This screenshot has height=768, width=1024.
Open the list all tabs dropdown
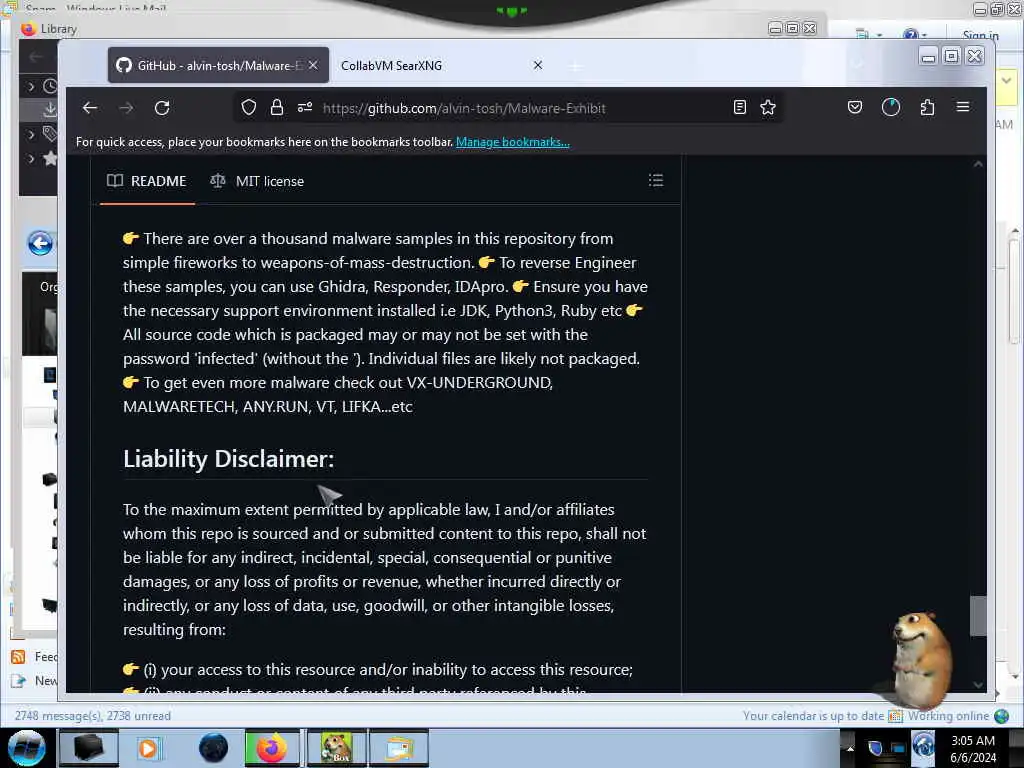pos(857,65)
